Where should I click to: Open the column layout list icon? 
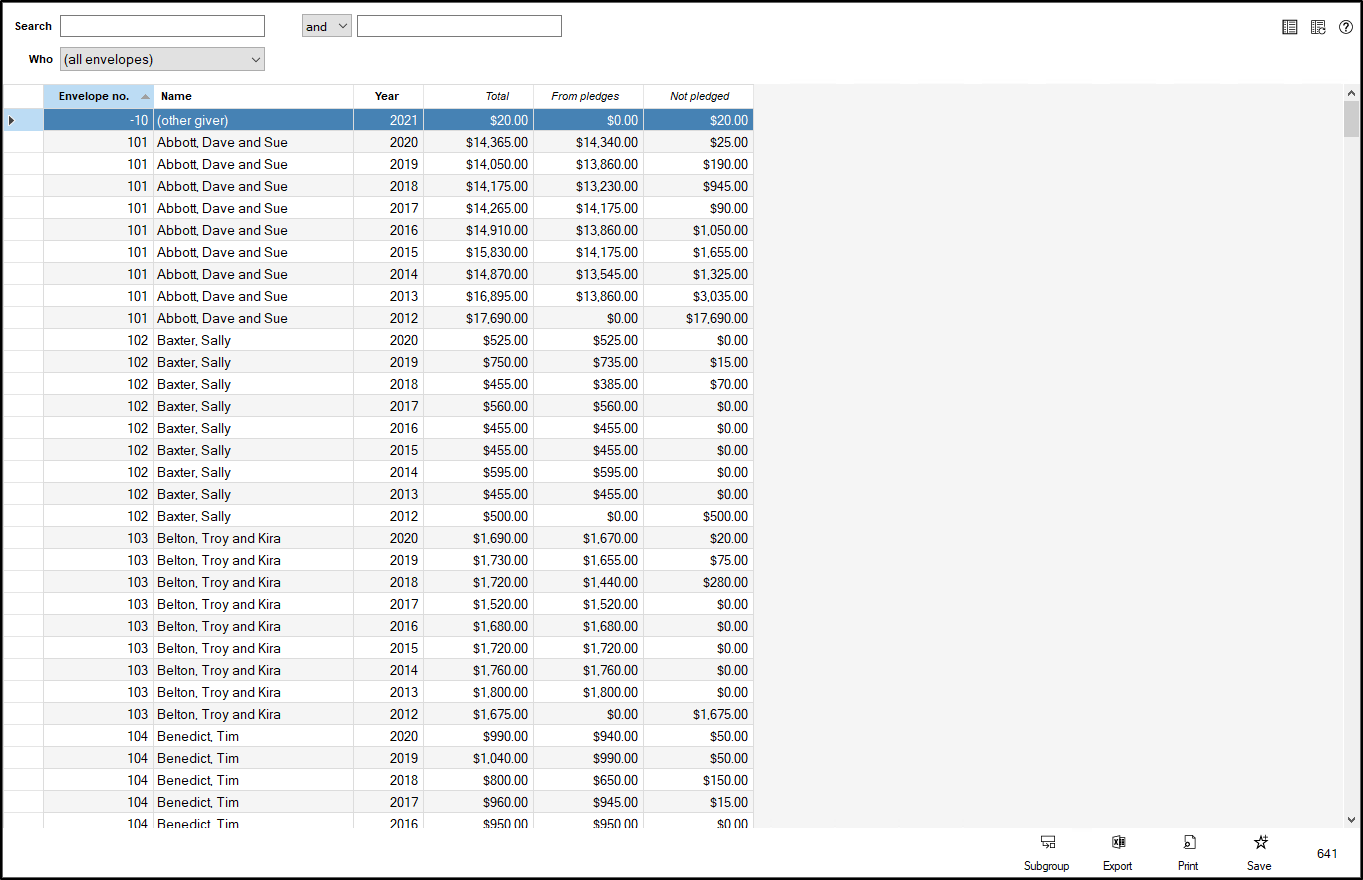pos(1290,27)
